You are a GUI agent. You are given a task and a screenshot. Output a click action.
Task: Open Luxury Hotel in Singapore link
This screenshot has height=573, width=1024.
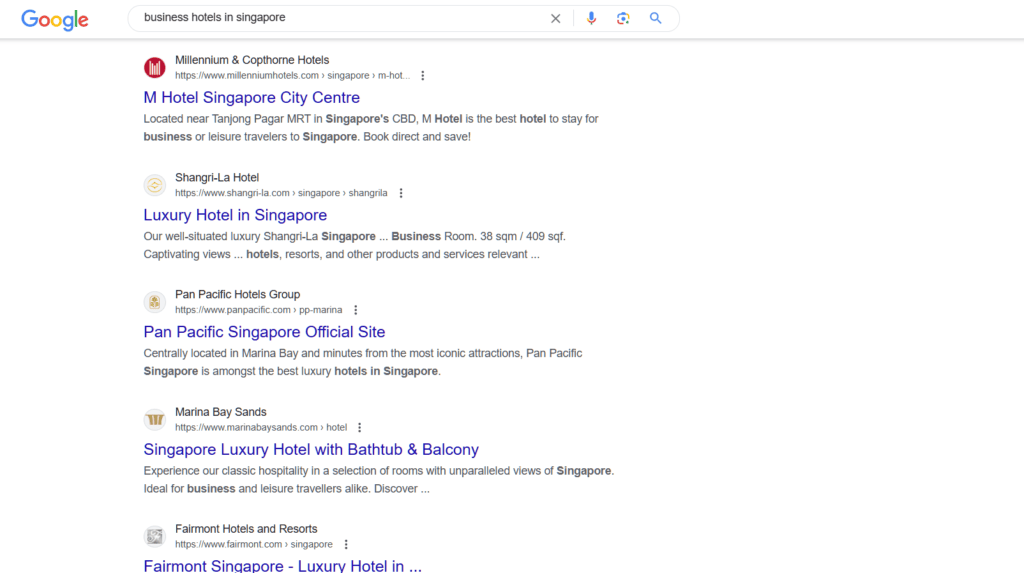click(235, 215)
